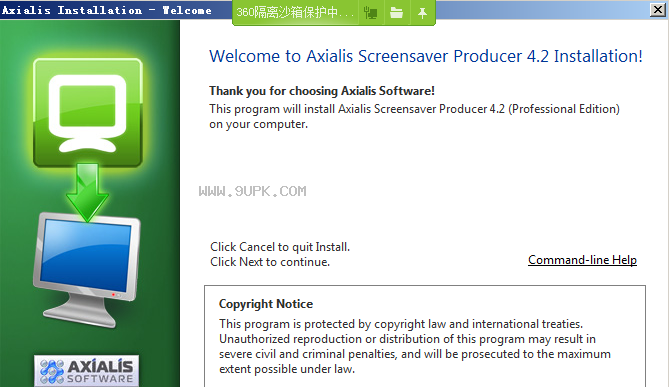The image size is (669, 387).
Task: Click the 'Unauthorized reproduction or distribution' line
Action: tap(407, 339)
